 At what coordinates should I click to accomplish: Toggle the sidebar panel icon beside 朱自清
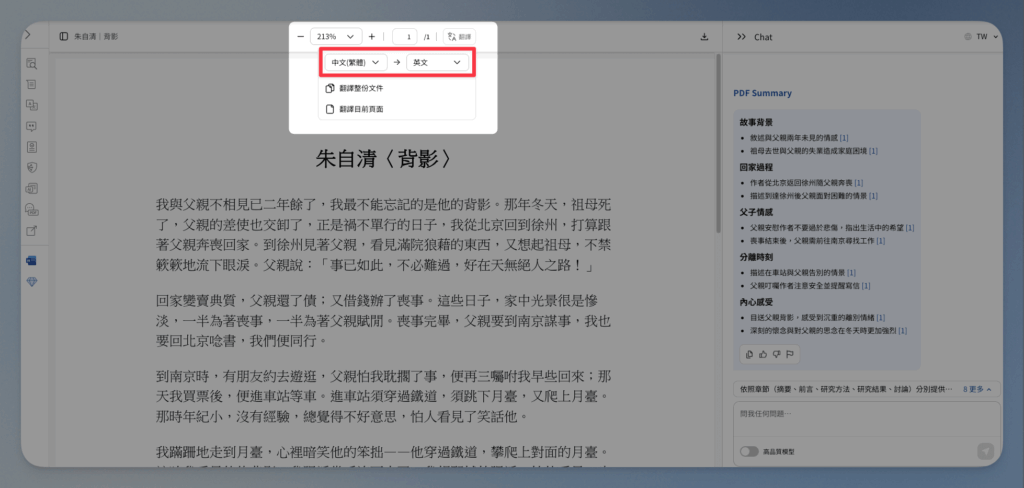pos(63,37)
